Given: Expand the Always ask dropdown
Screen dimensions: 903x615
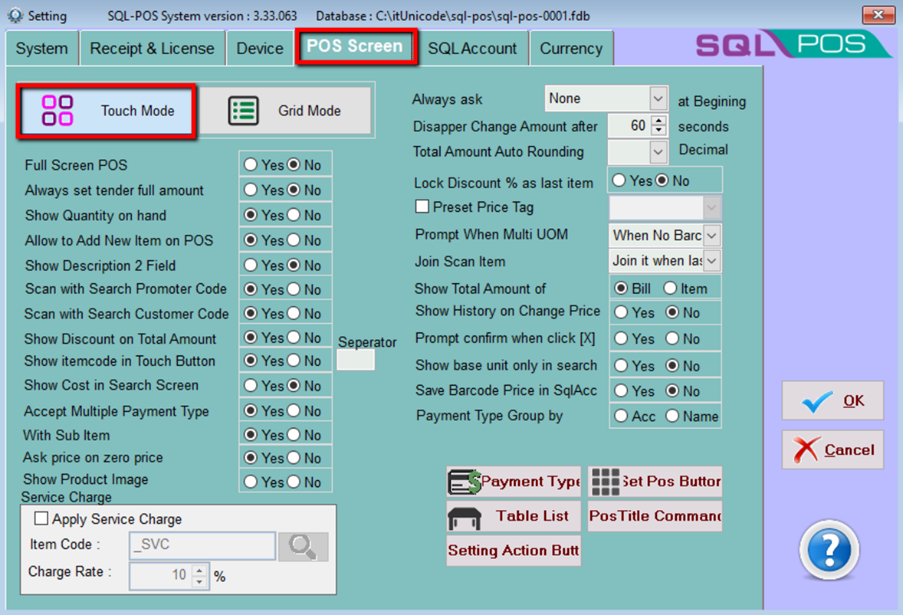Looking at the screenshot, I should pos(657,99).
